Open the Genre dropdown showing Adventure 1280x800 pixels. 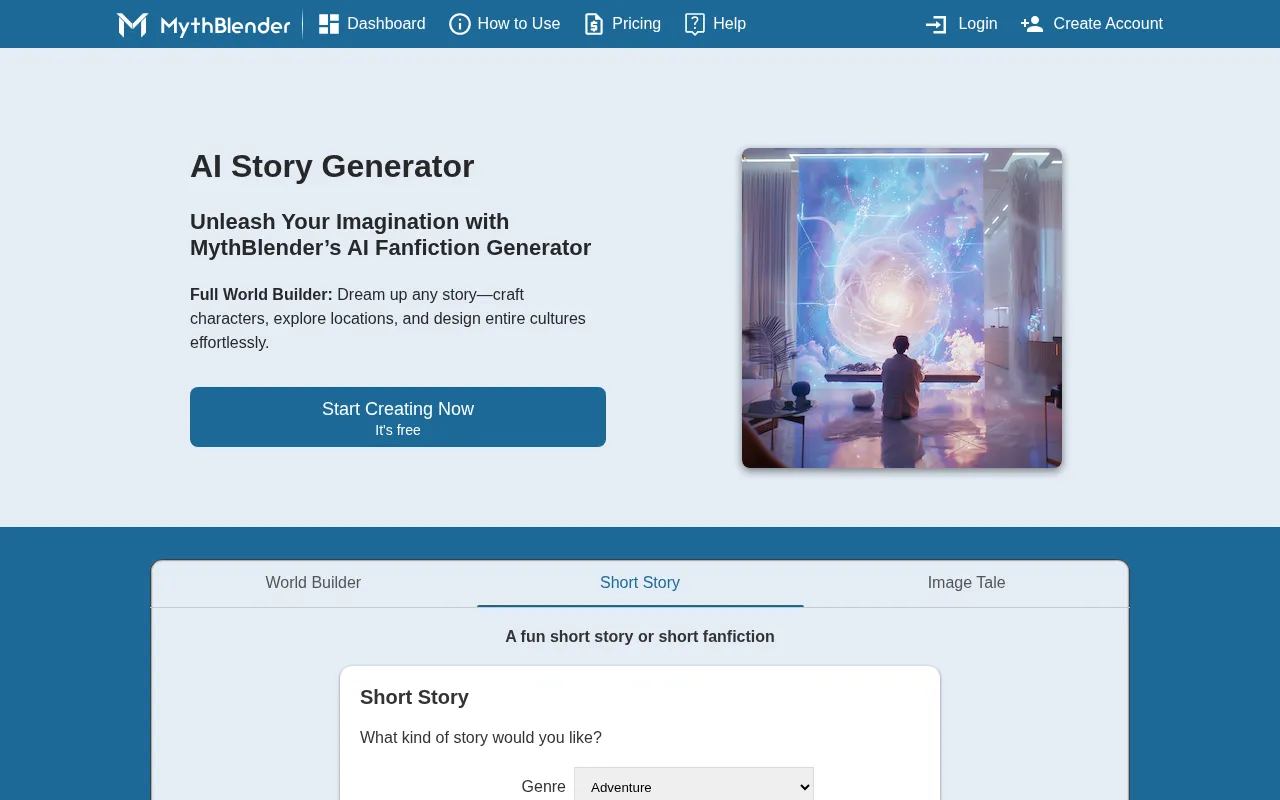(x=694, y=787)
